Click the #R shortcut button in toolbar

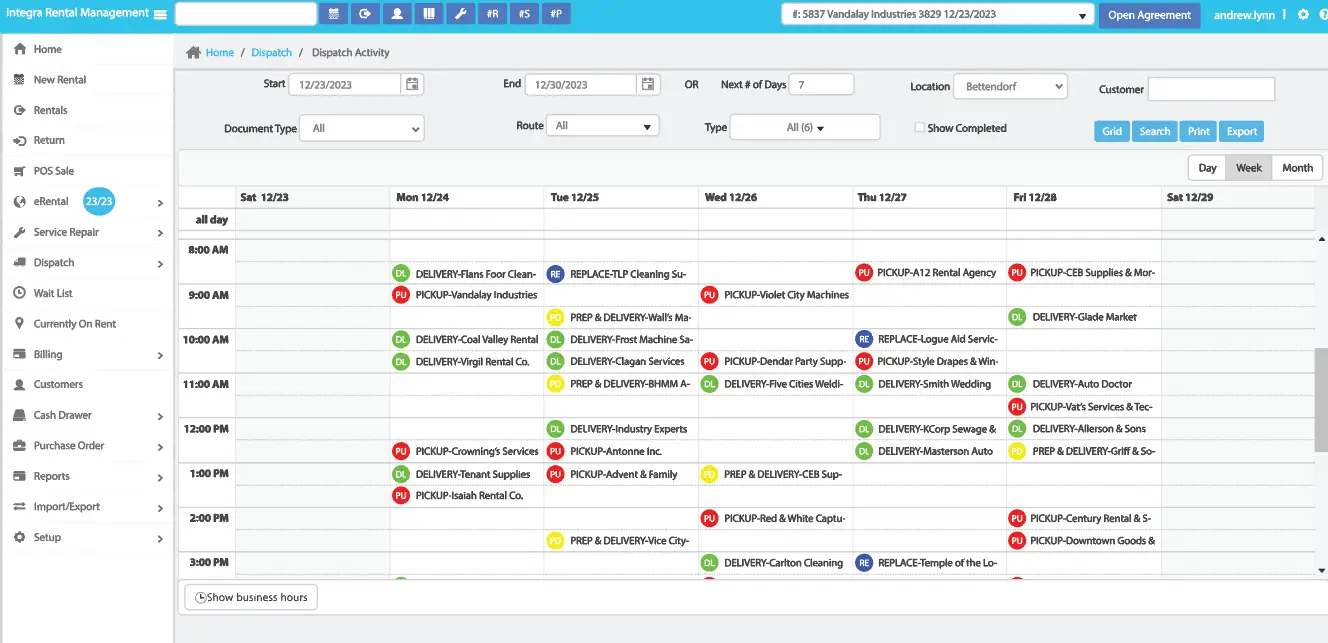491,14
